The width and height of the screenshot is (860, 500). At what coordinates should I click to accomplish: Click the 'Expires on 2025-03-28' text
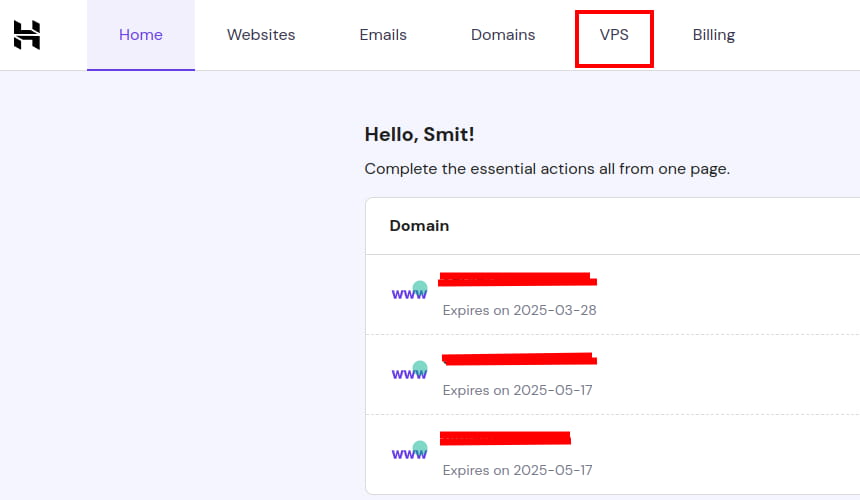[x=519, y=310]
